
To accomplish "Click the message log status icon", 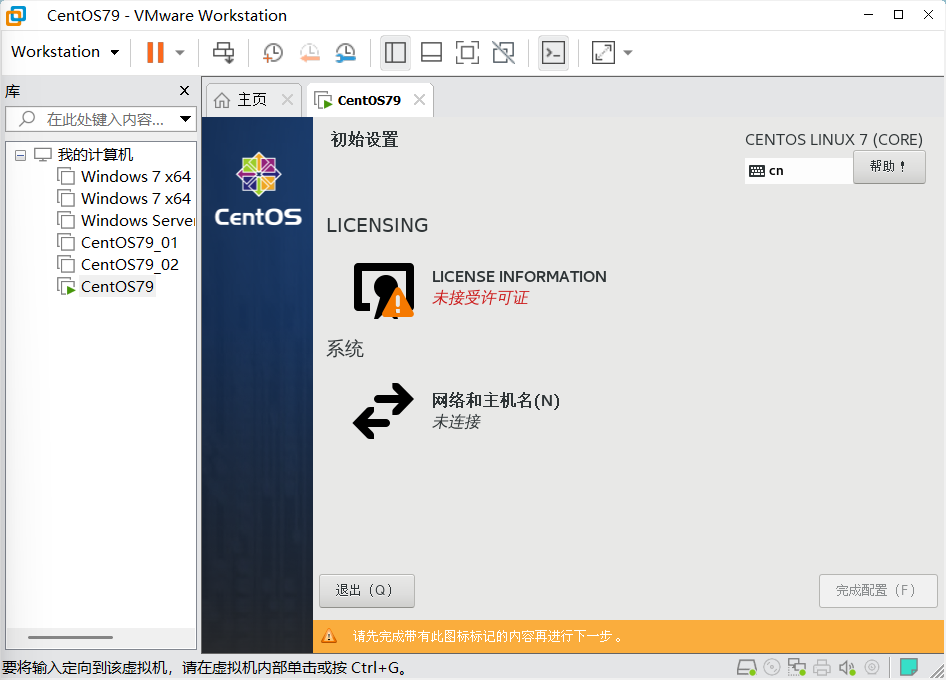I will point(909,667).
